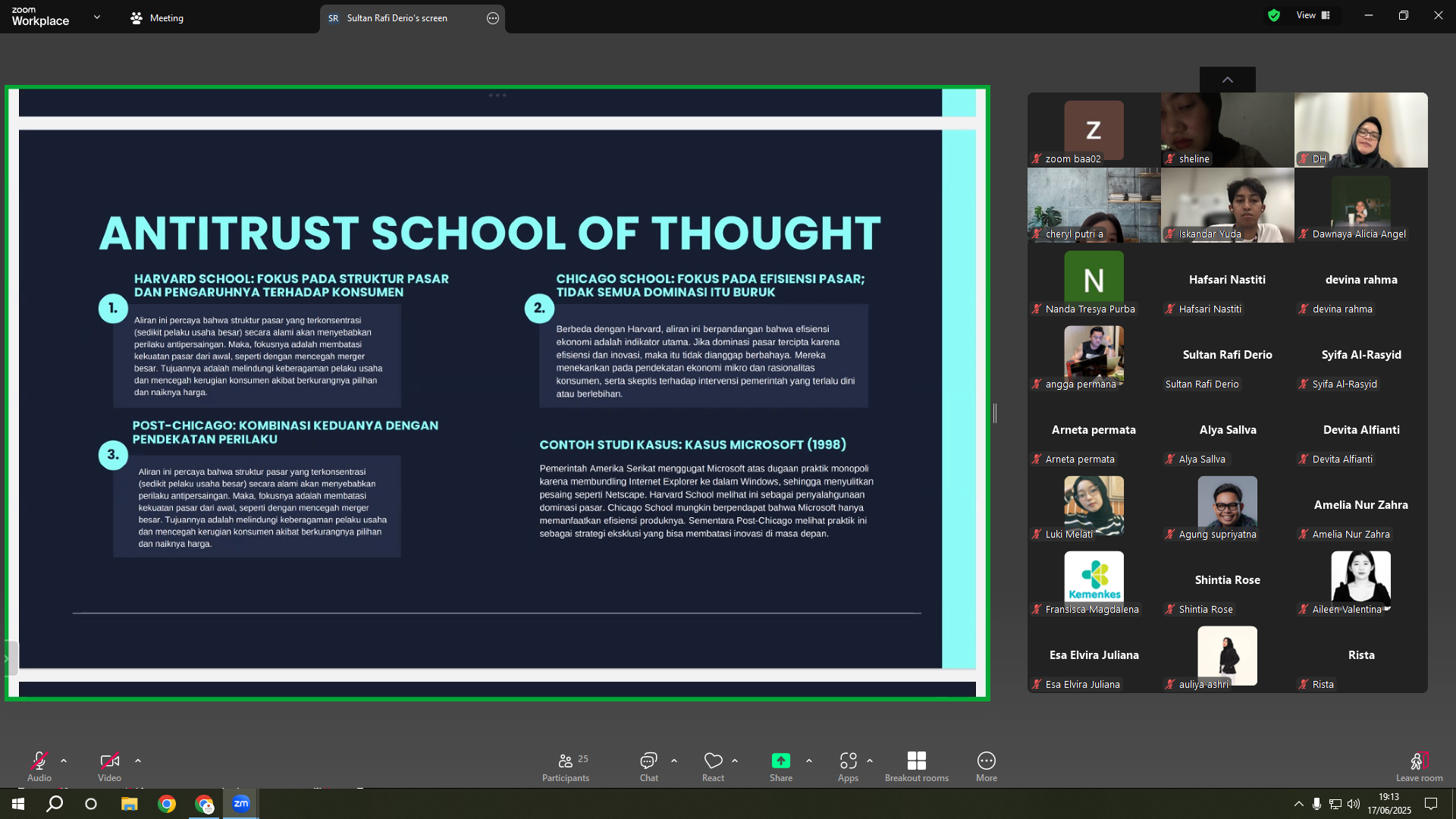
Task: Expand video options arrow
Action: click(x=138, y=761)
